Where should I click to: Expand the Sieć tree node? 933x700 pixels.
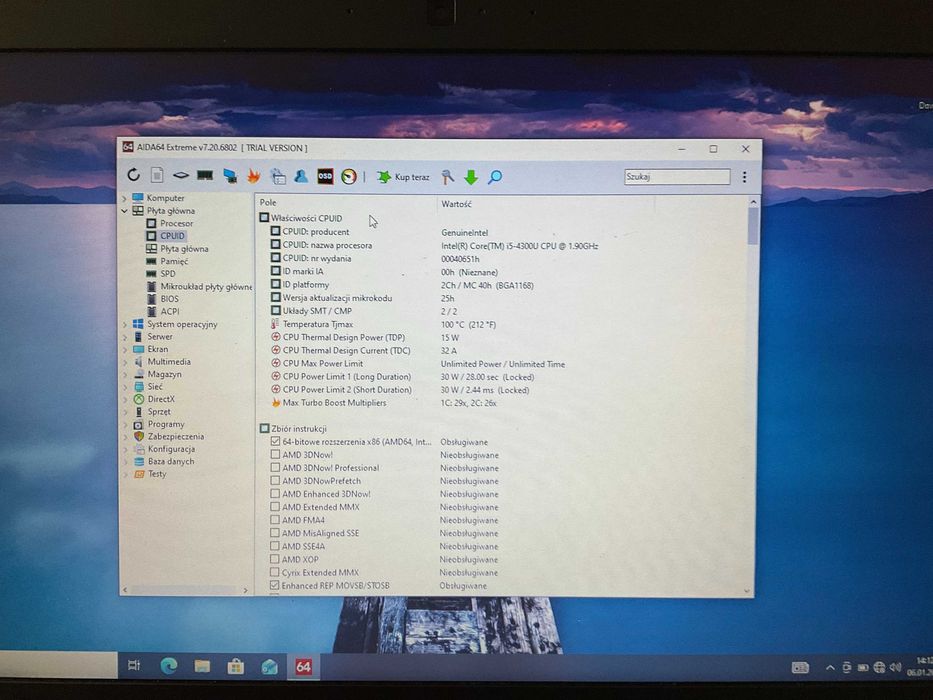[125, 387]
